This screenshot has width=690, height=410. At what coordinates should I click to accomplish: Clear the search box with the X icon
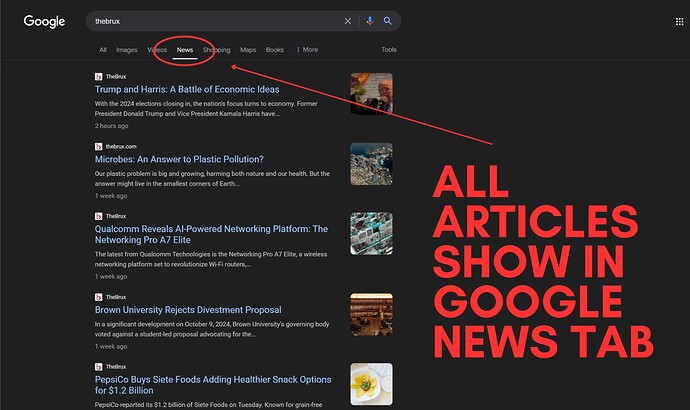[348, 21]
